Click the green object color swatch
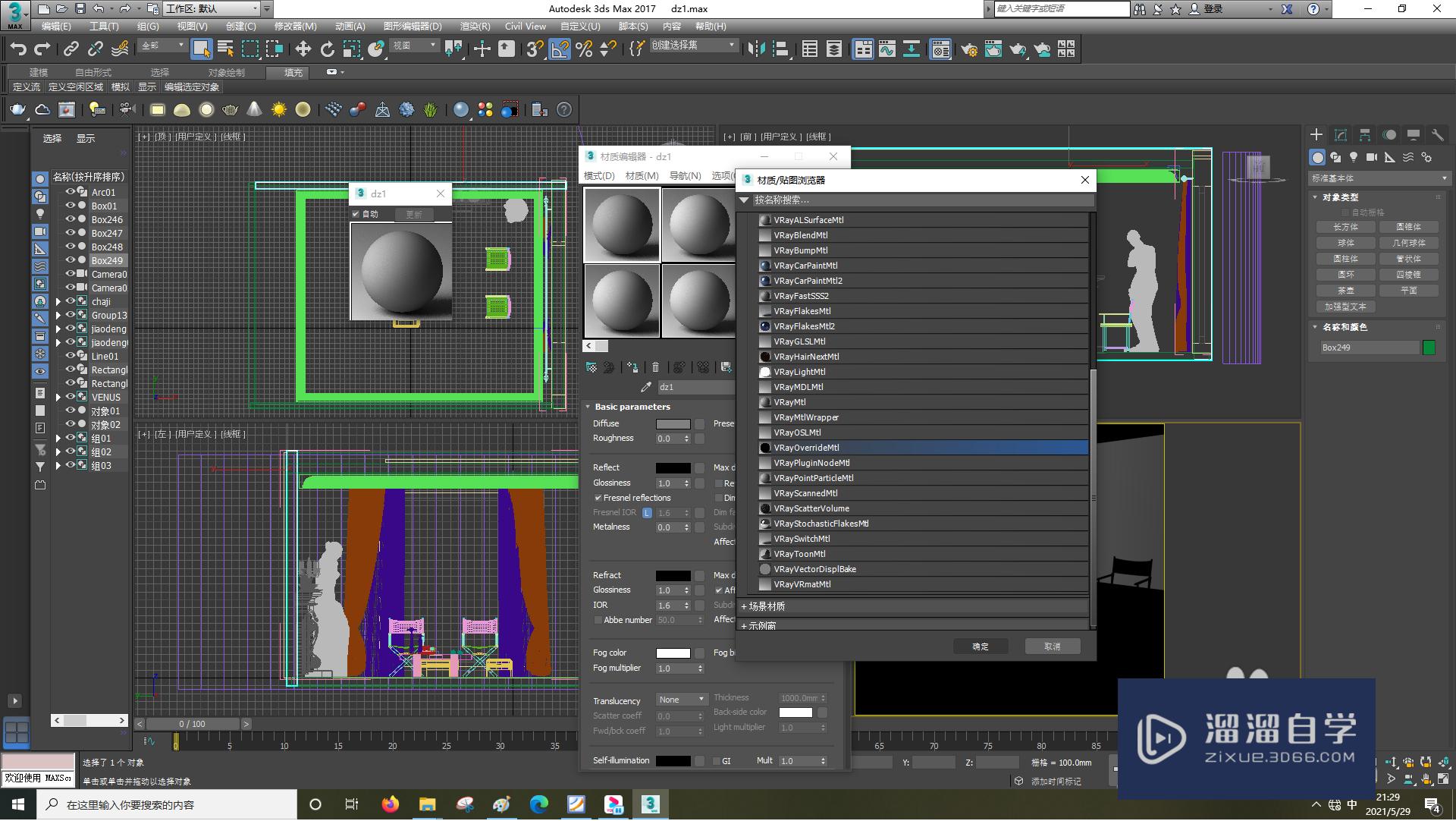This screenshot has height=821, width=1456. [x=1429, y=348]
